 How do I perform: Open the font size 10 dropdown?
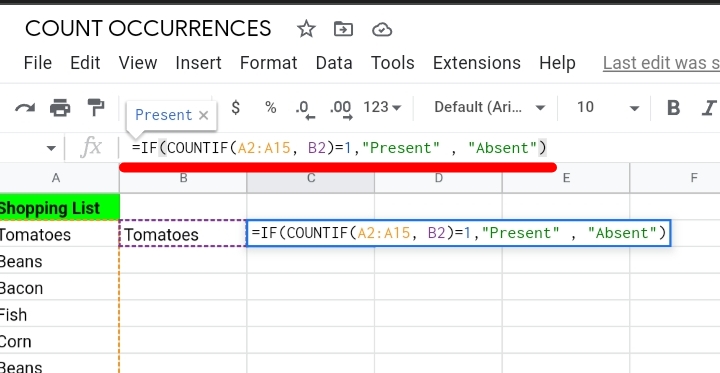point(608,107)
